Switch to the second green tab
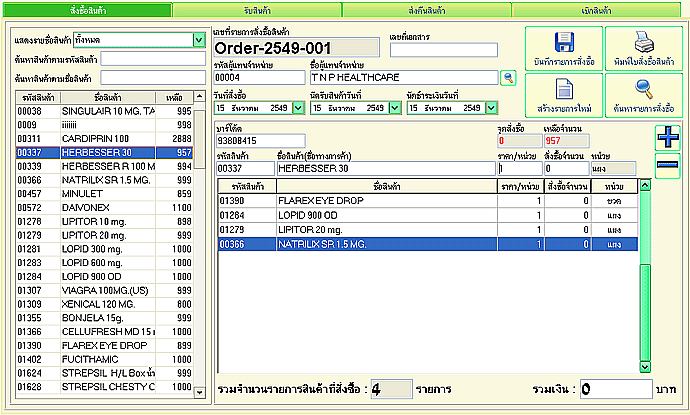This screenshot has width=690, height=415. [257, 11]
